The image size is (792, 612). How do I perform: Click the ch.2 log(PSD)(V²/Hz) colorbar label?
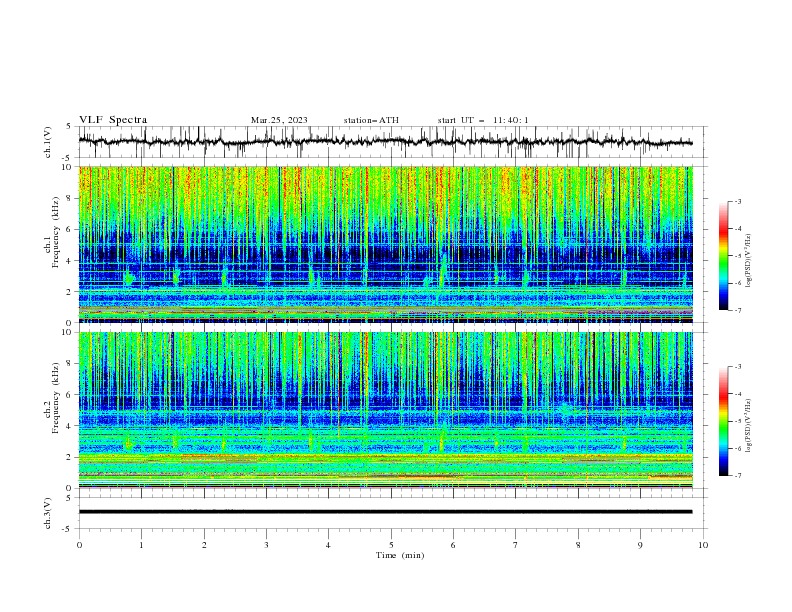click(x=748, y=425)
